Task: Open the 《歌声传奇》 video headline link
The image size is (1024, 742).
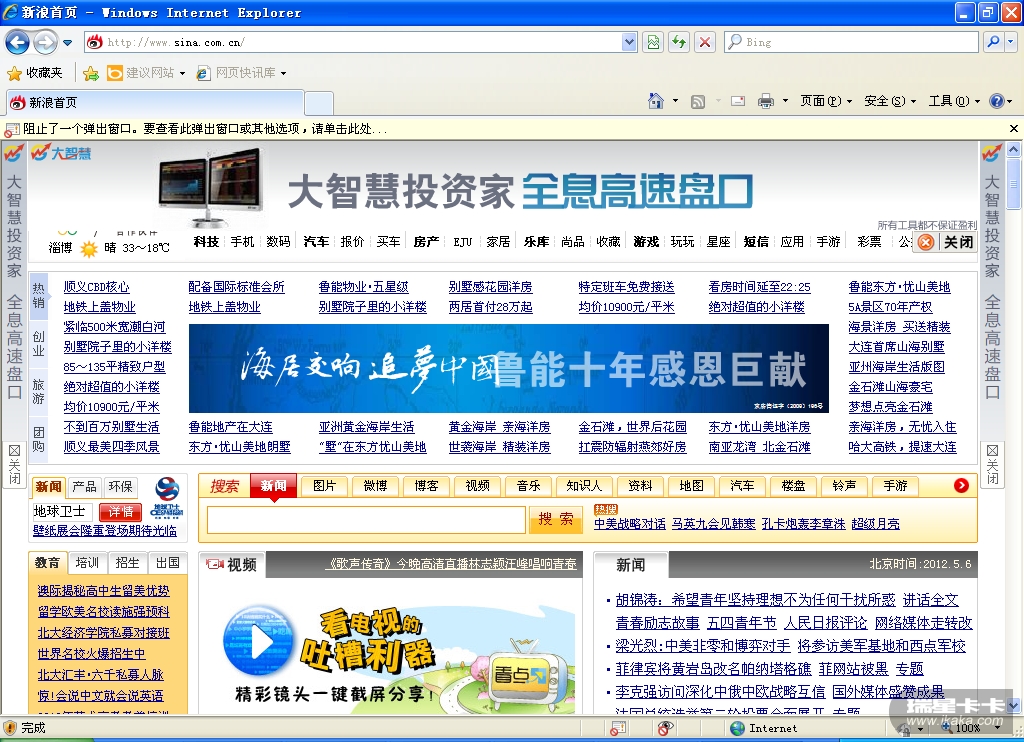Action: click(452, 564)
